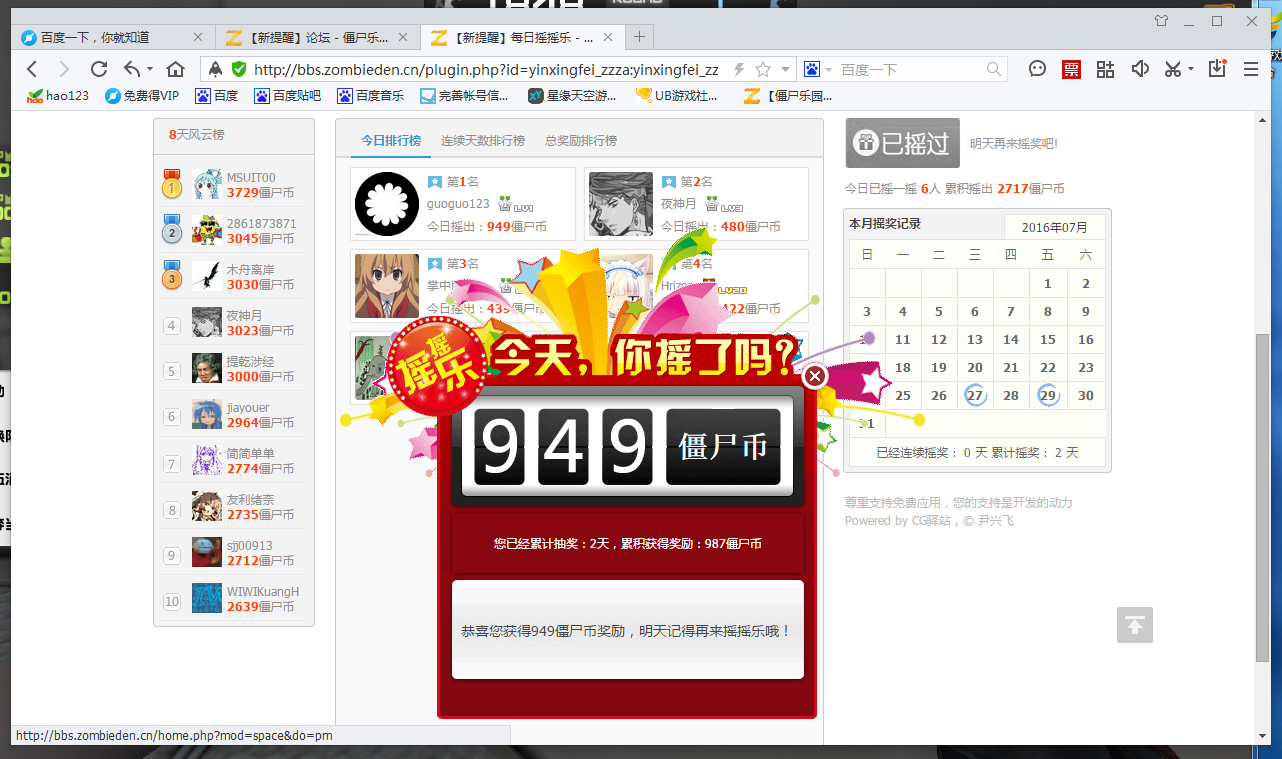Expand the scissors screenshot dropdown arrow
Viewport: 1282px width, 759px height.
pyautogui.click(x=1190, y=69)
